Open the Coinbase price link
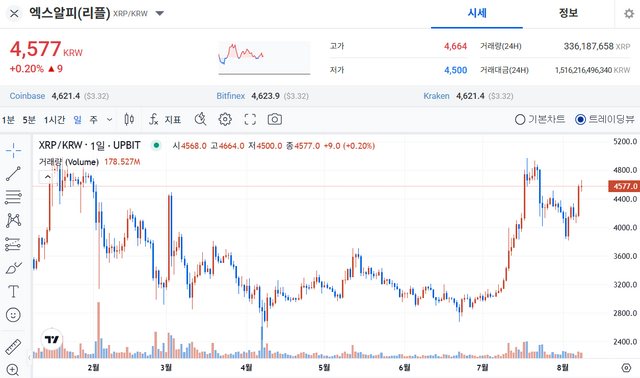The image size is (640, 378). click(27, 96)
